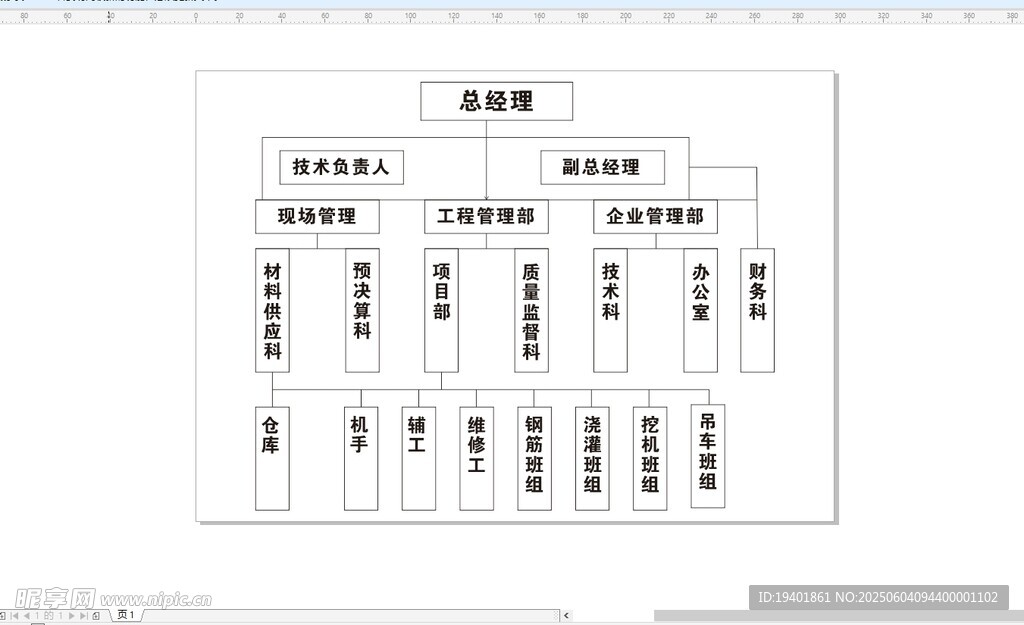Add a new page with the left plus icon

pyautogui.click(x=3, y=615)
